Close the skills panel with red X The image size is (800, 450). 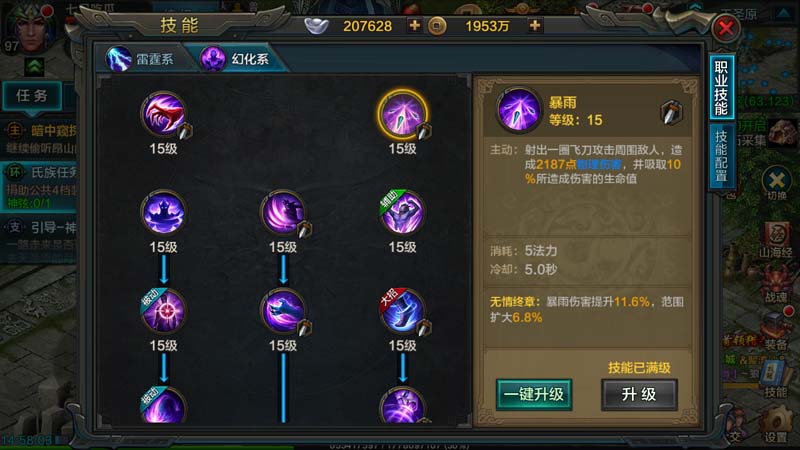coord(726,29)
